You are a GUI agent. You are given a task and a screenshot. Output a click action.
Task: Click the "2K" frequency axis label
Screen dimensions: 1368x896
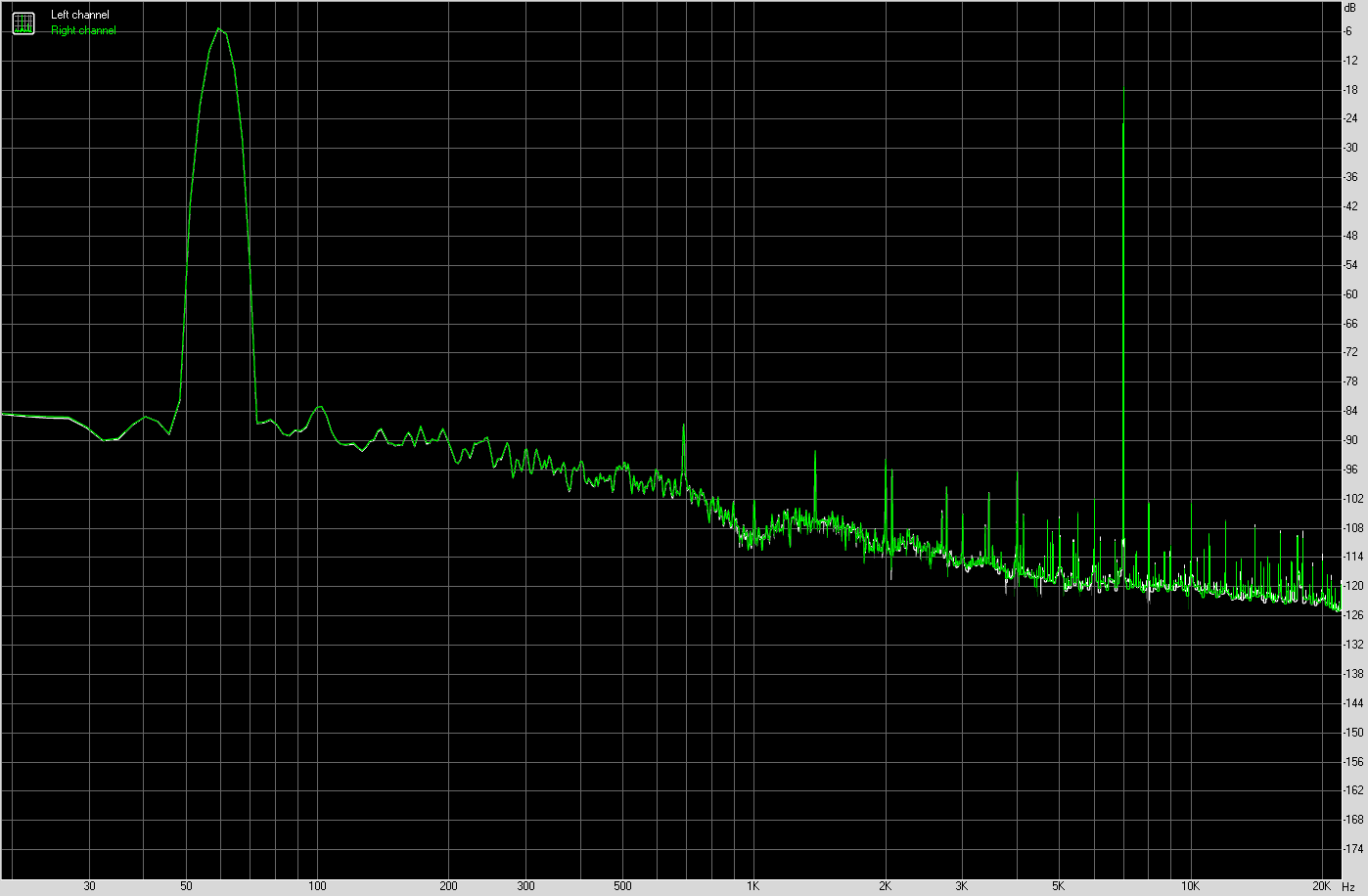(x=885, y=886)
